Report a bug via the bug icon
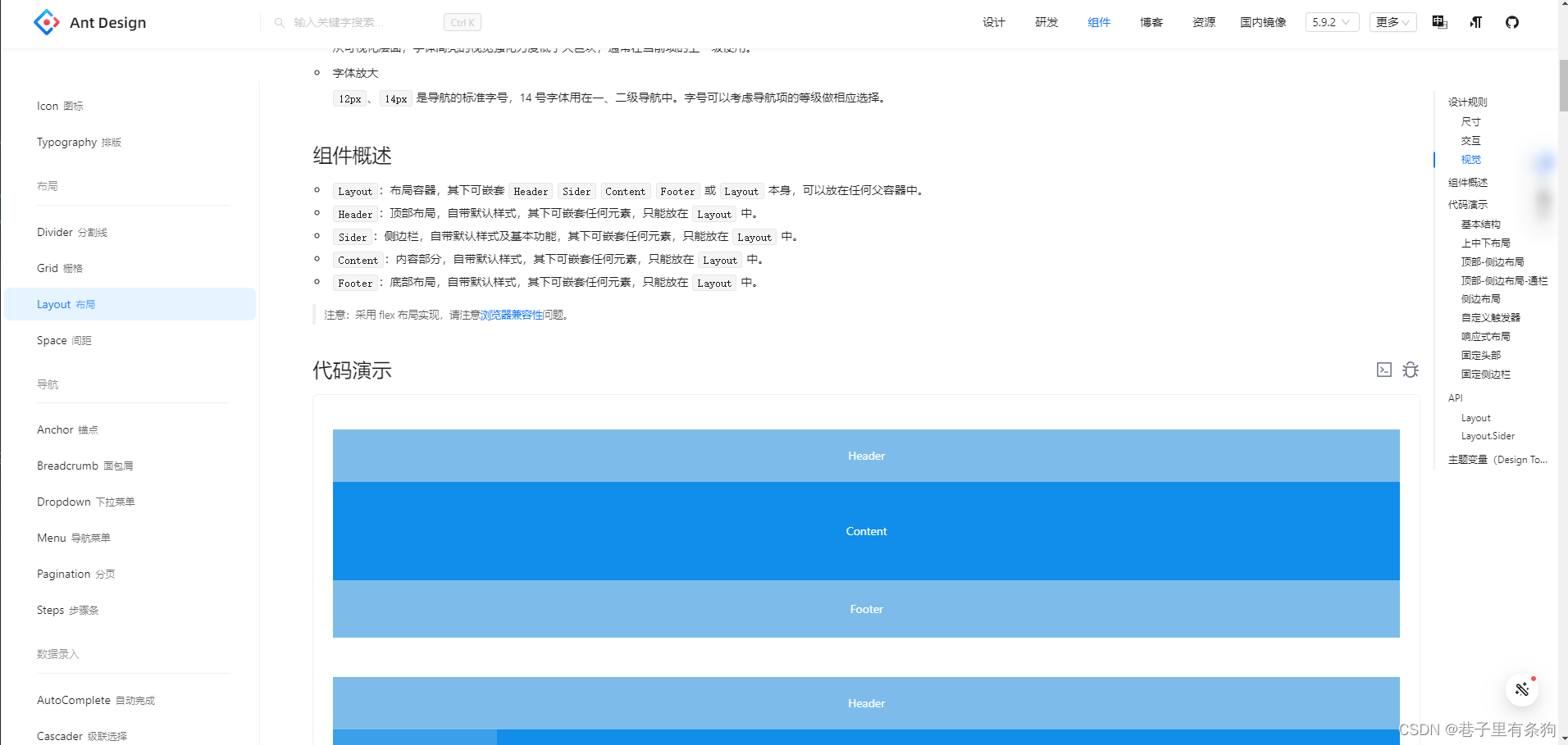This screenshot has height=745, width=1568. pyautogui.click(x=1410, y=370)
